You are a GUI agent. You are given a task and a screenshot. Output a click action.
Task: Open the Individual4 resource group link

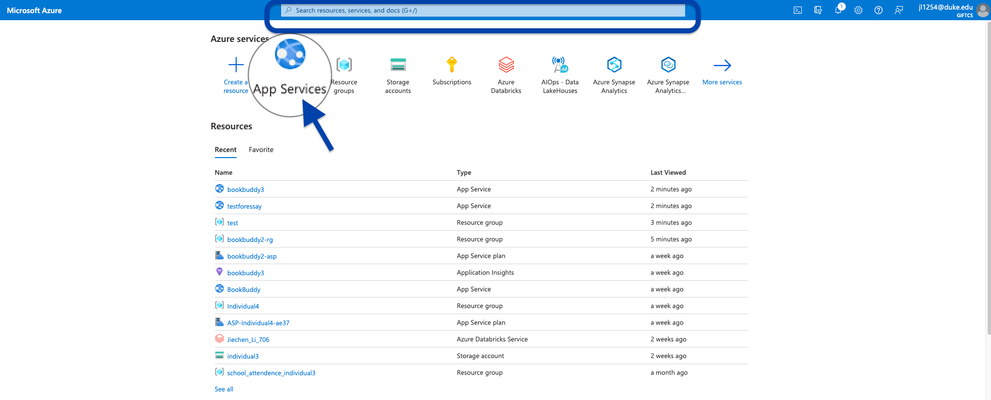(x=243, y=306)
